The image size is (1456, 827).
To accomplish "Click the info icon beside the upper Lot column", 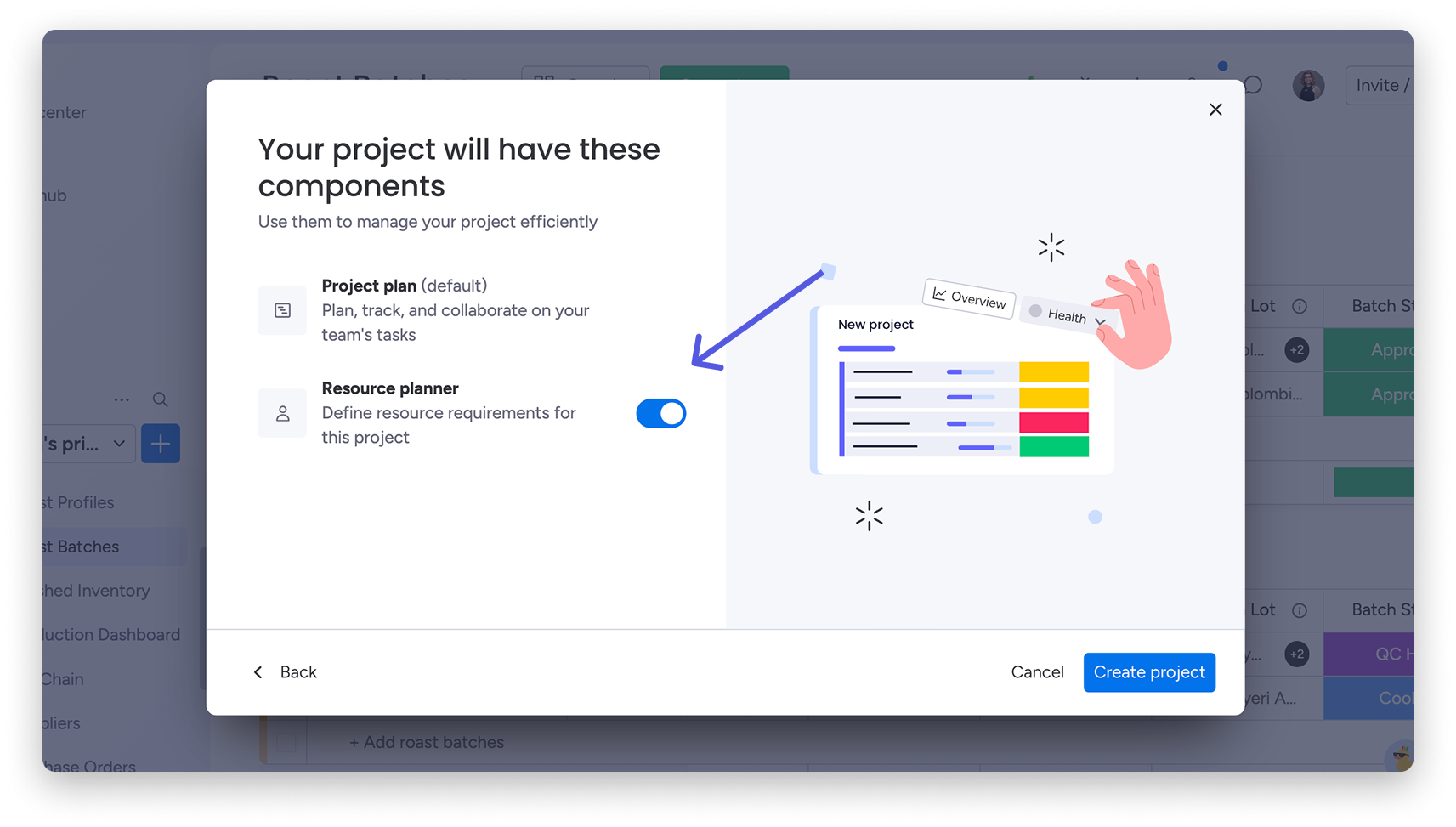I will click(x=1300, y=307).
